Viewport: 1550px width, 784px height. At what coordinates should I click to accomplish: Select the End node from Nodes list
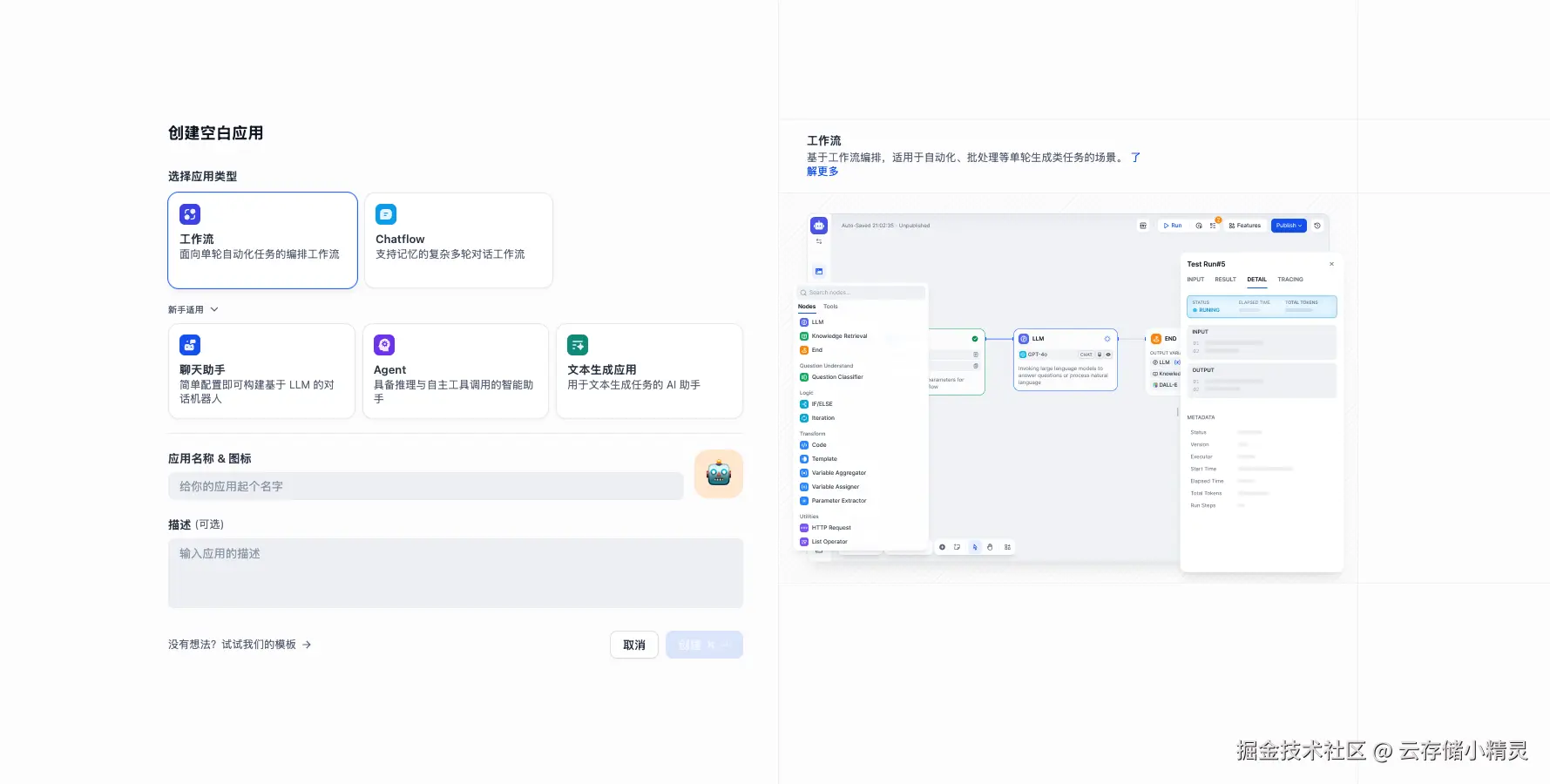coord(816,349)
